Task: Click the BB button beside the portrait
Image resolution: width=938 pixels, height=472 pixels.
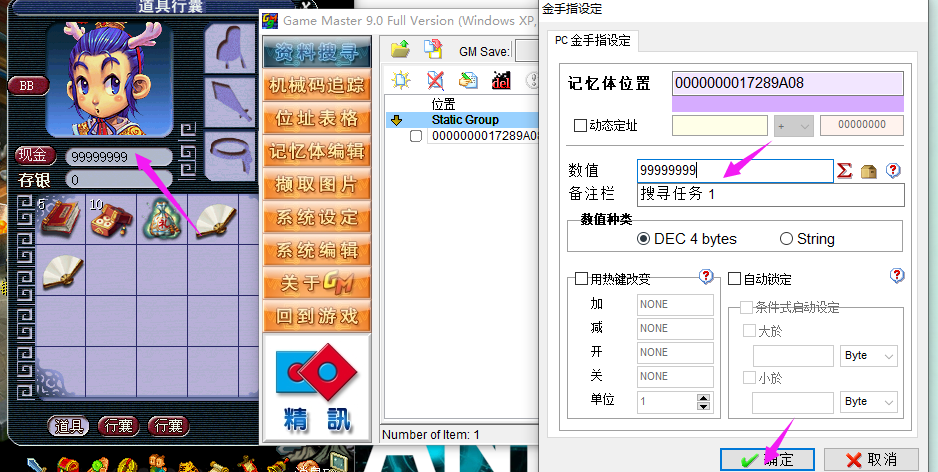Action: [x=28, y=86]
